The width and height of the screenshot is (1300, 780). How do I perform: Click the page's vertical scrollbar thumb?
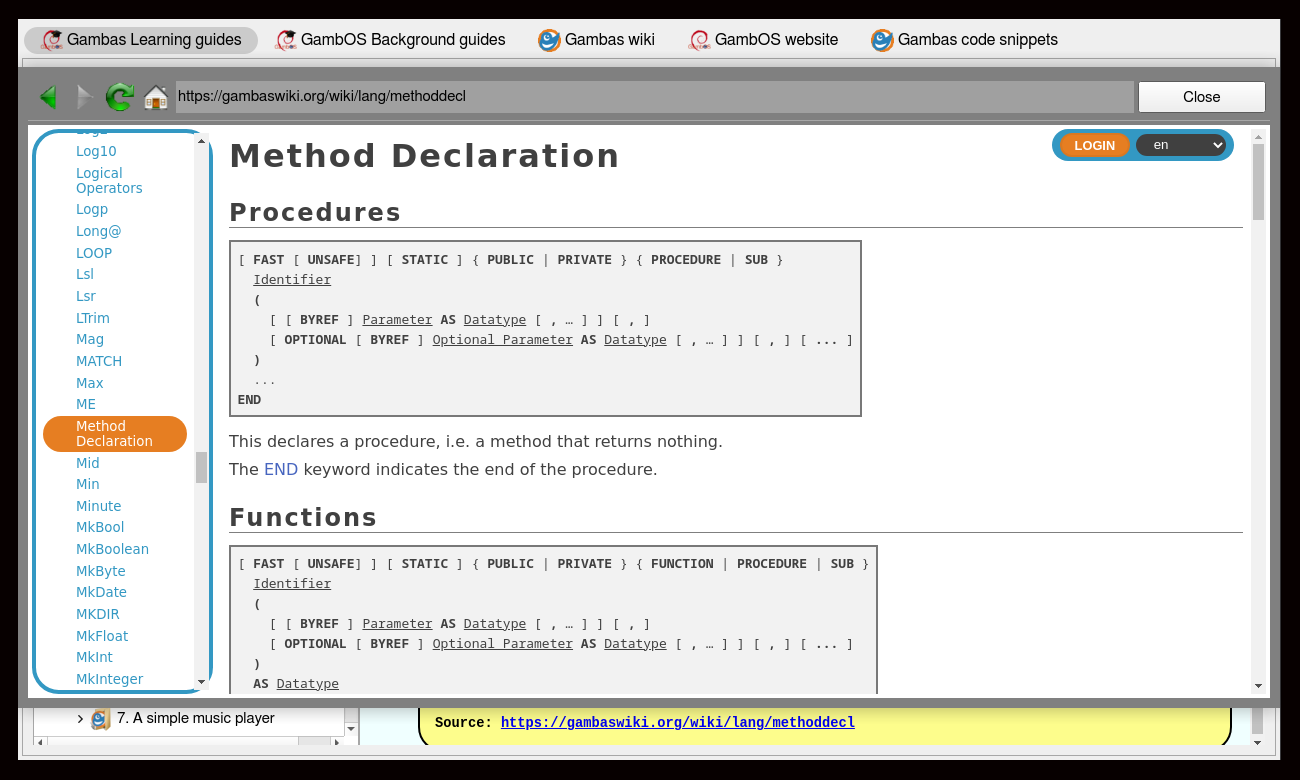[1258, 180]
